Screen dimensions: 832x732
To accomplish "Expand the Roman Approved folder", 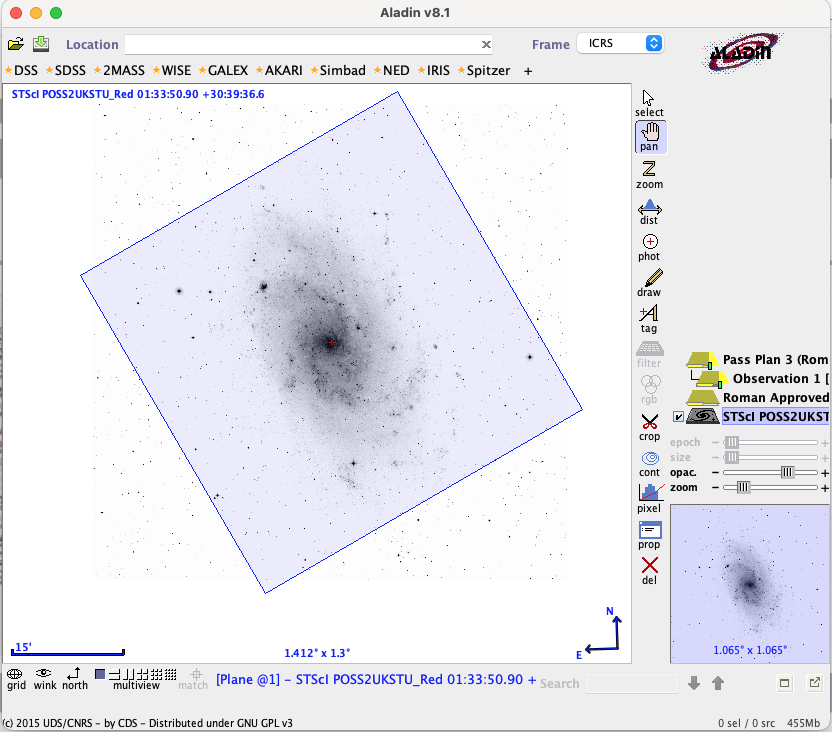I will [701, 397].
